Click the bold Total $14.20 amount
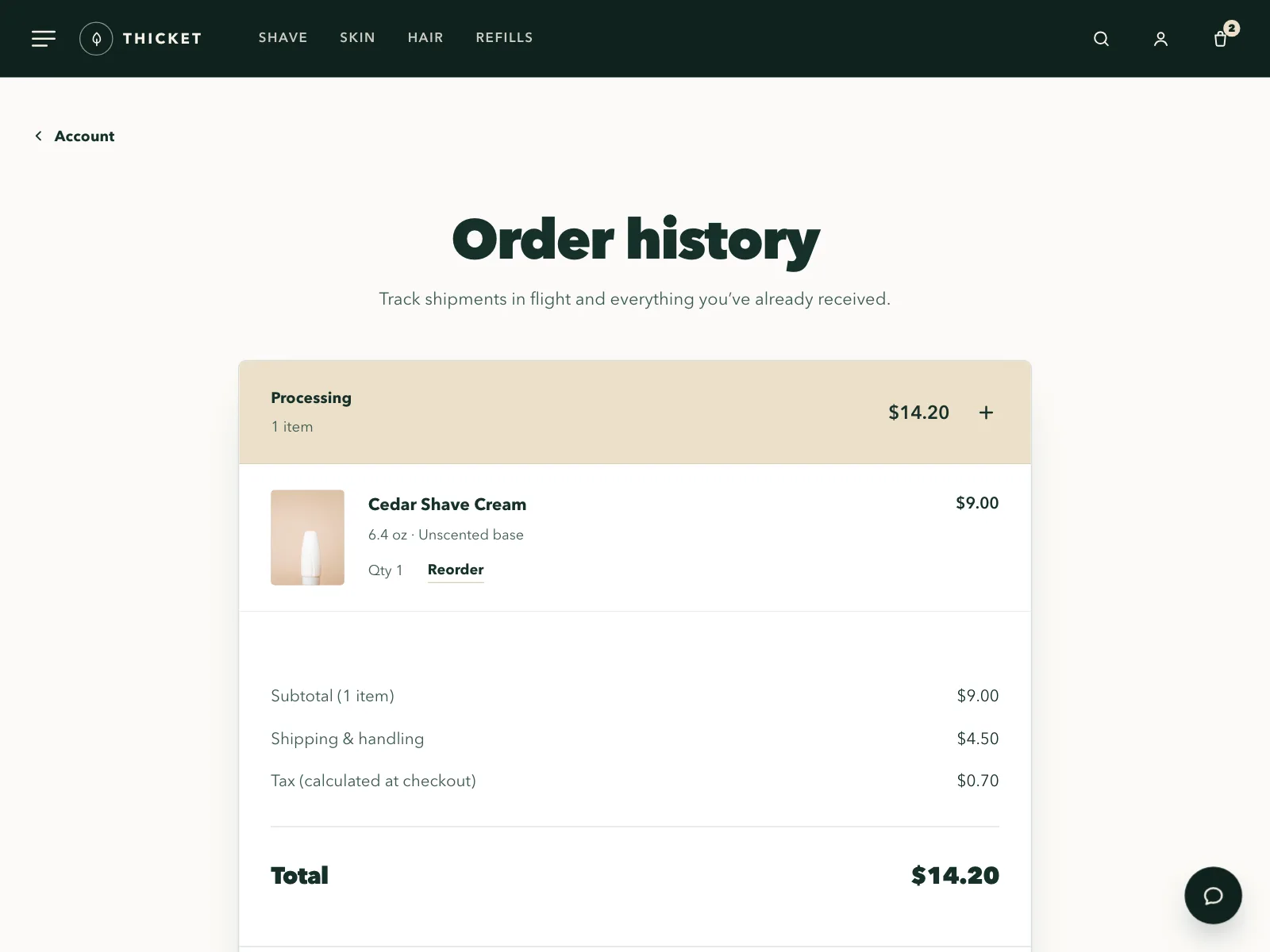 pos(955,875)
